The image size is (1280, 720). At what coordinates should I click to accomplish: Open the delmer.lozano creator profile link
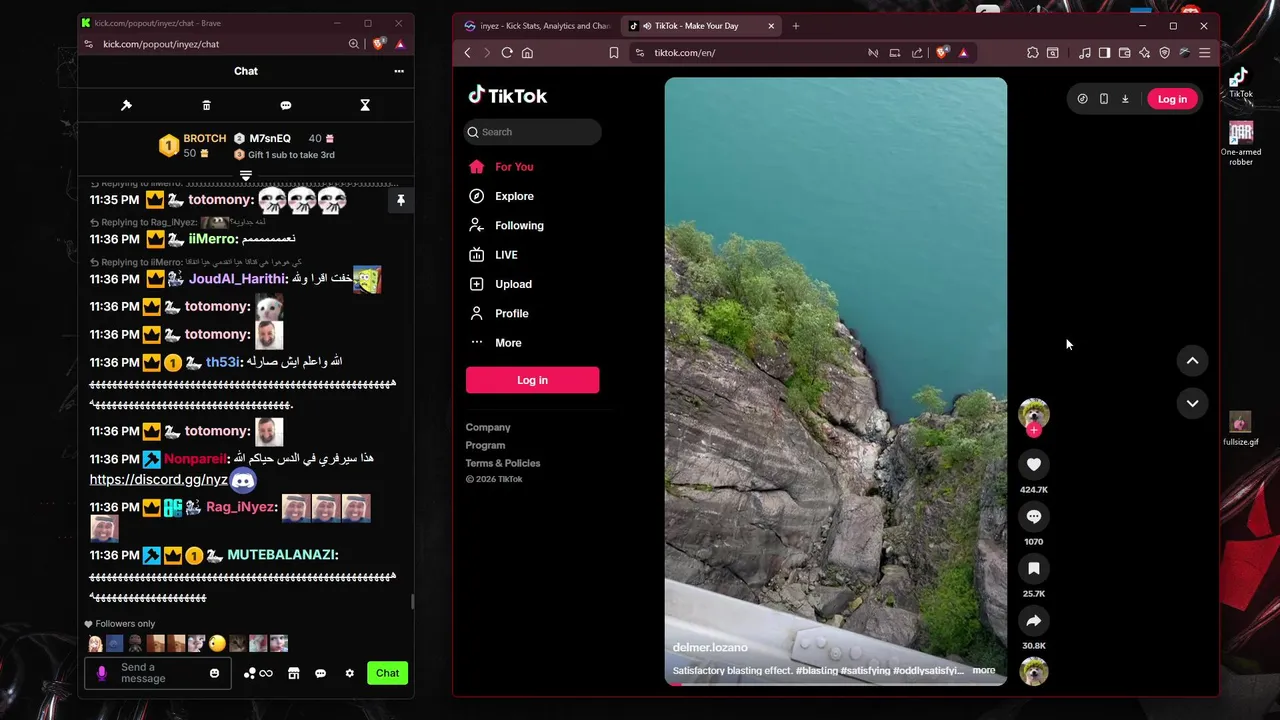[710, 647]
